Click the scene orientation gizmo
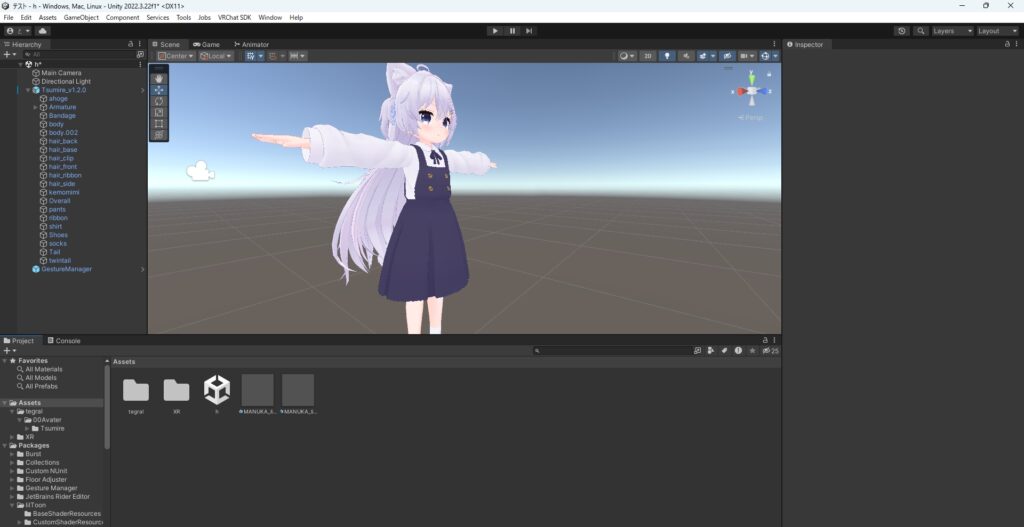1024x527 pixels. point(752,91)
